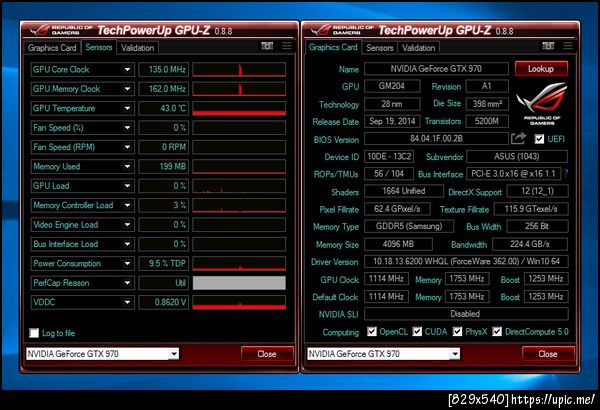Open PerfCap Reason dropdown
Viewport: 600px width, 410px height.
coord(127,283)
